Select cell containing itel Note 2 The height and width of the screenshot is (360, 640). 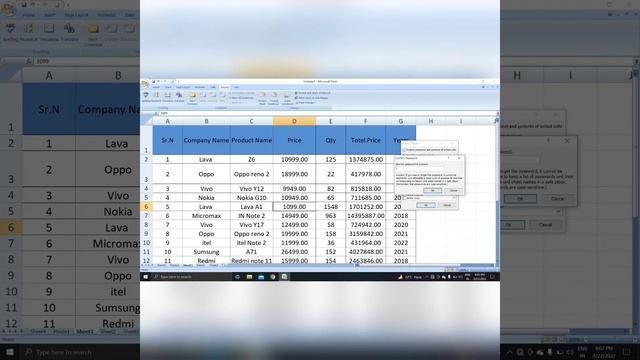point(251,242)
